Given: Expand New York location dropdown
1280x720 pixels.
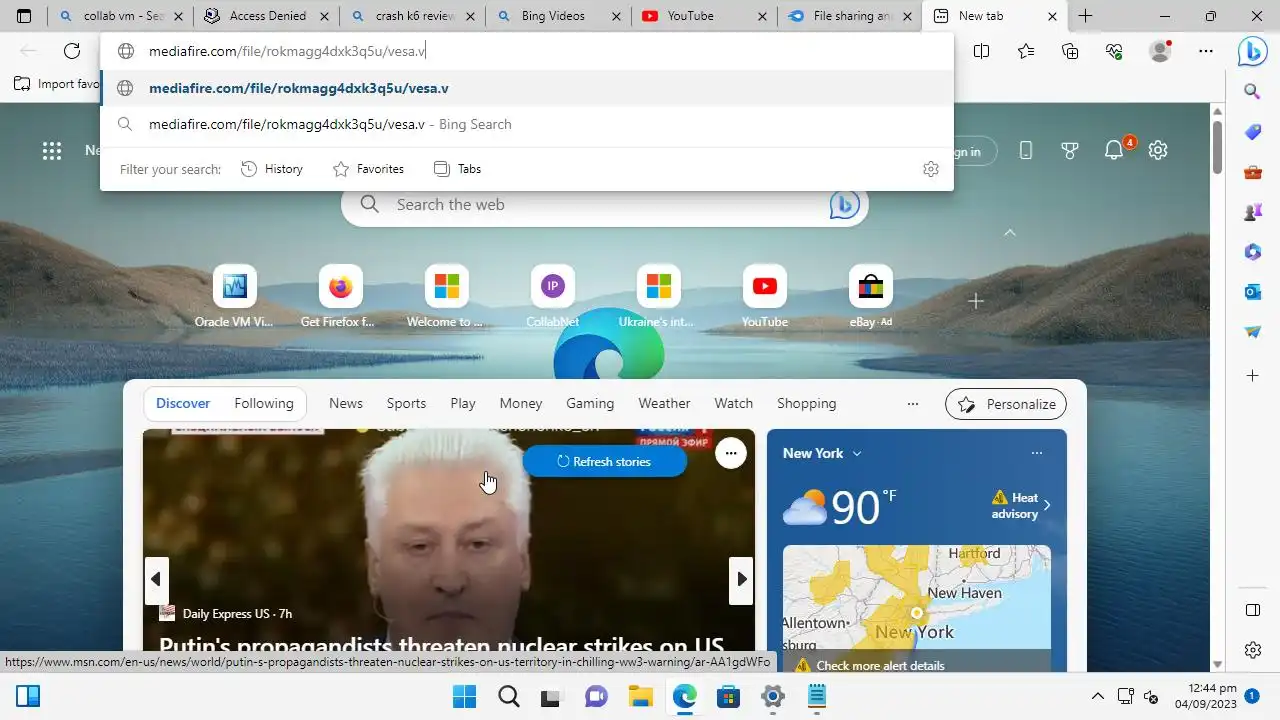Looking at the screenshot, I should click(x=857, y=453).
